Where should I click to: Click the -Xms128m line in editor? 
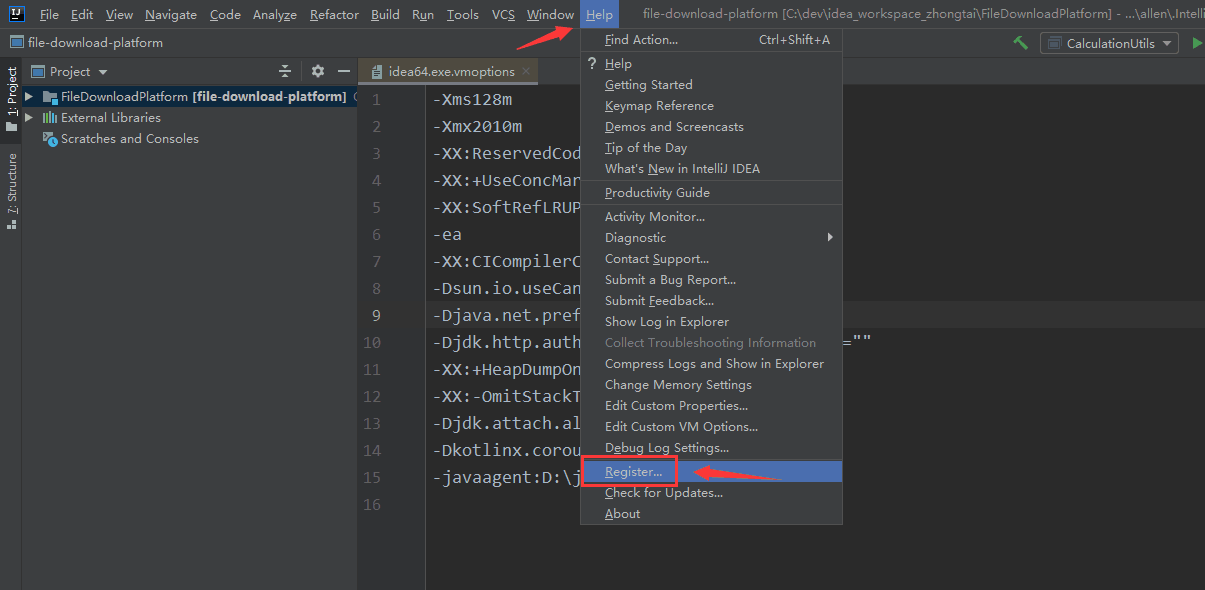472,100
